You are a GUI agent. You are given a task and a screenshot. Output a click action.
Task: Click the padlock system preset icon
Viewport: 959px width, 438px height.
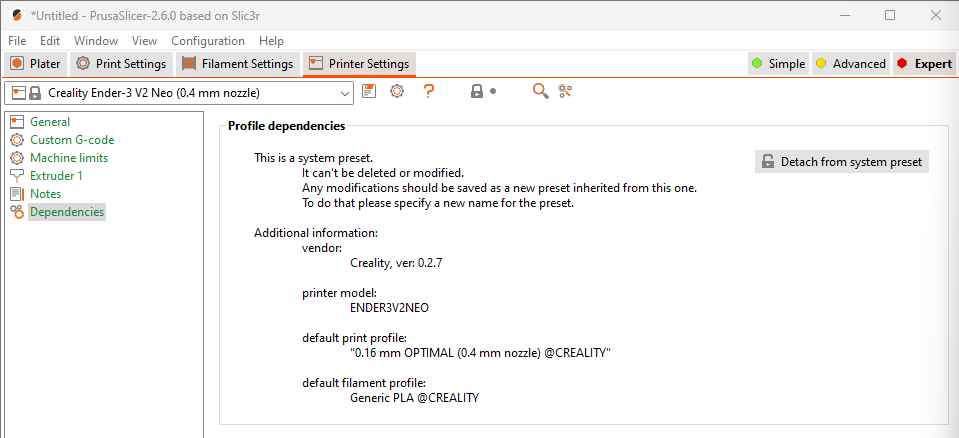click(x=477, y=91)
